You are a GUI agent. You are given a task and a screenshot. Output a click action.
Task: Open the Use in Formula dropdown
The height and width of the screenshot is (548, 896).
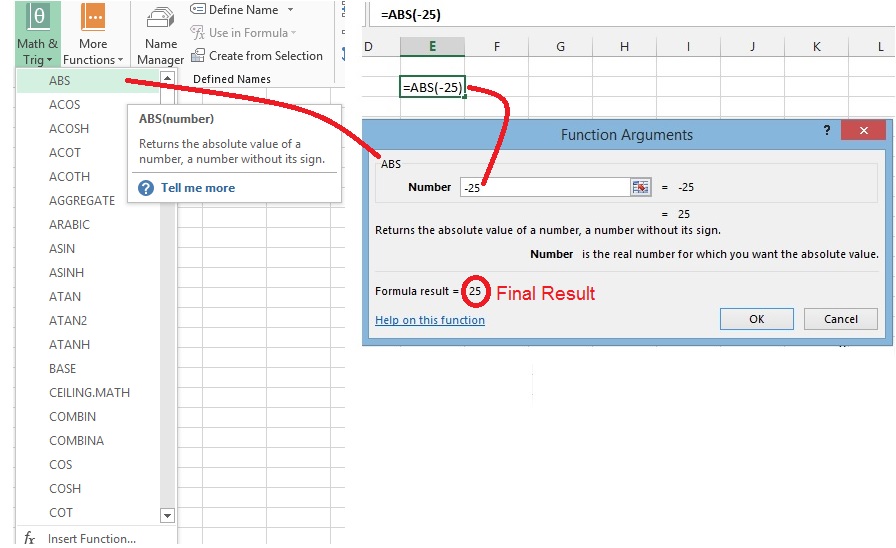coord(243,33)
